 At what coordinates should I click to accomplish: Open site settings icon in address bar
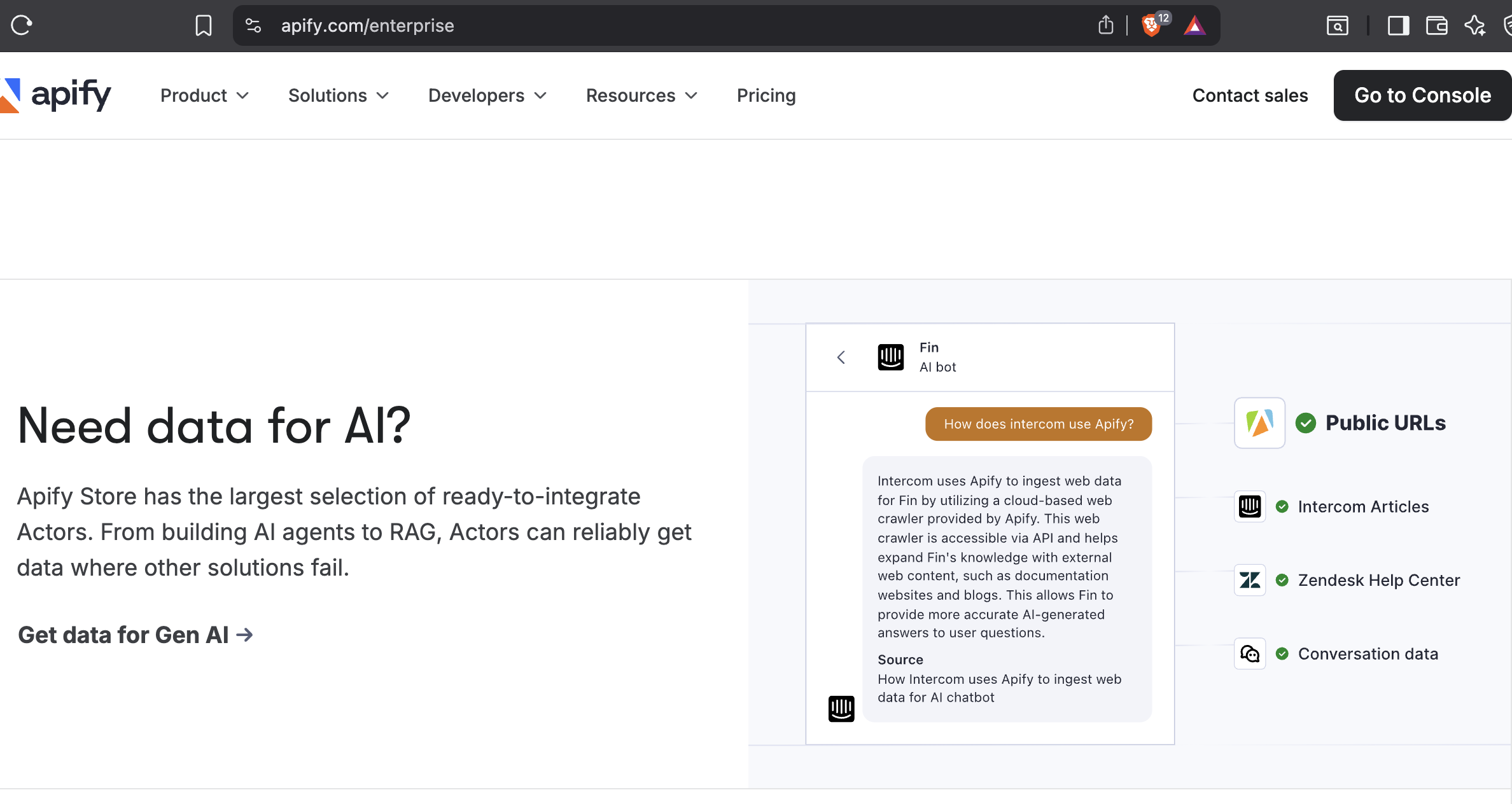coord(253,25)
